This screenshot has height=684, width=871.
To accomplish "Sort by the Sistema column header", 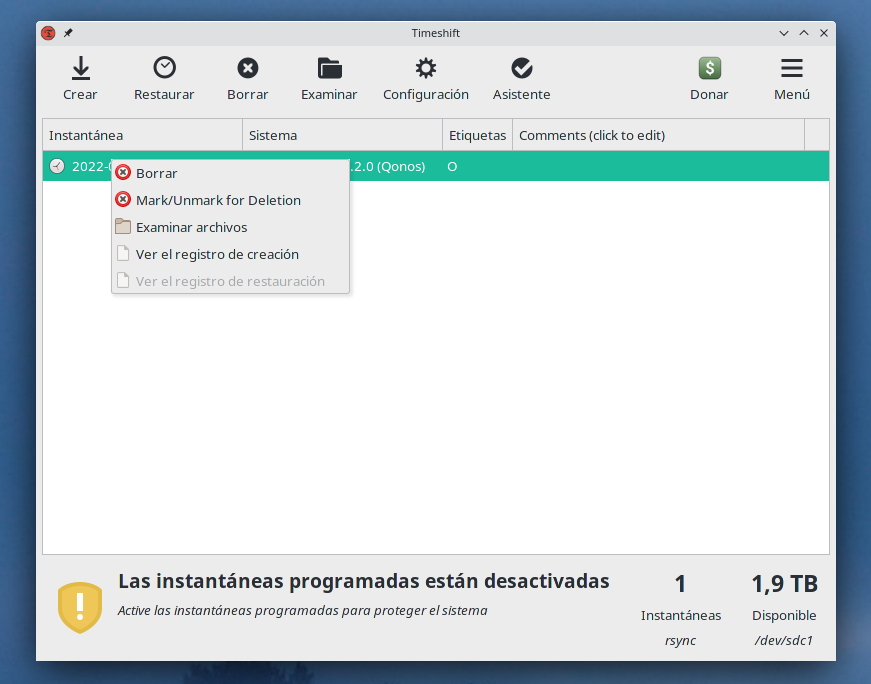I will (x=342, y=135).
